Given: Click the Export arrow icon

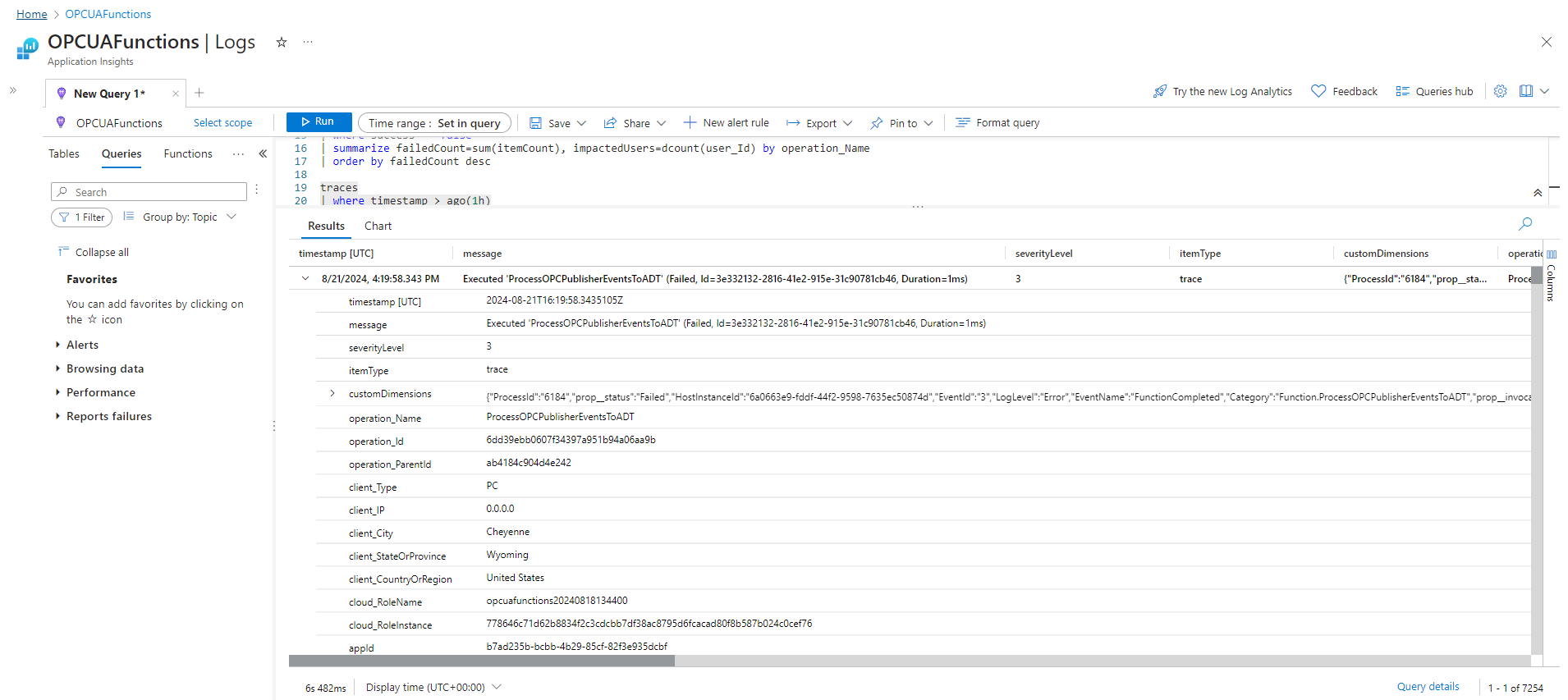Looking at the screenshot, I should click(x=793, y=123).
